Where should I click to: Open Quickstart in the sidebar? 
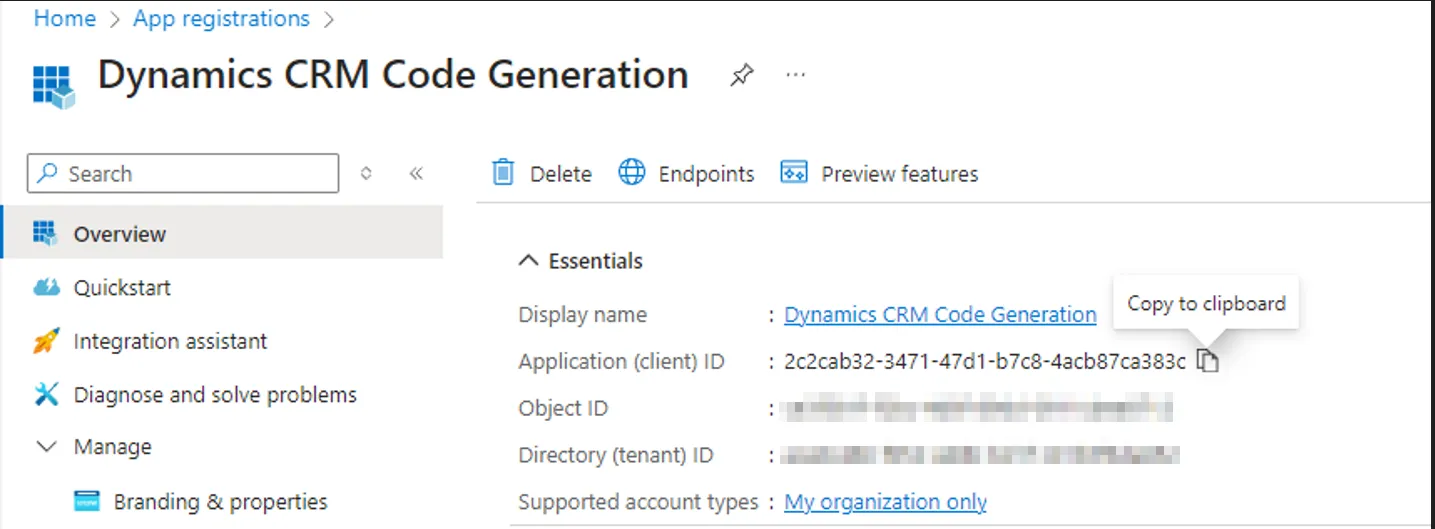coord(122,287)
